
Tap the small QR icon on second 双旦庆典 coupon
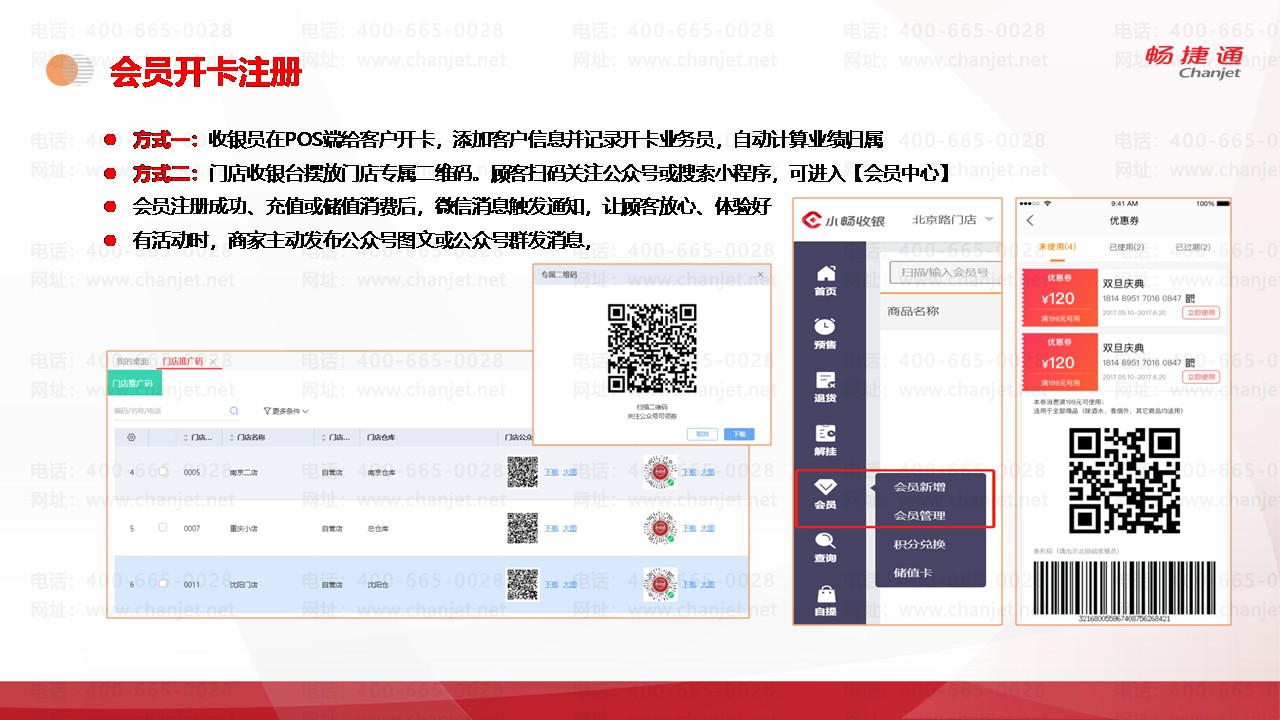(x=1190, y=362)
